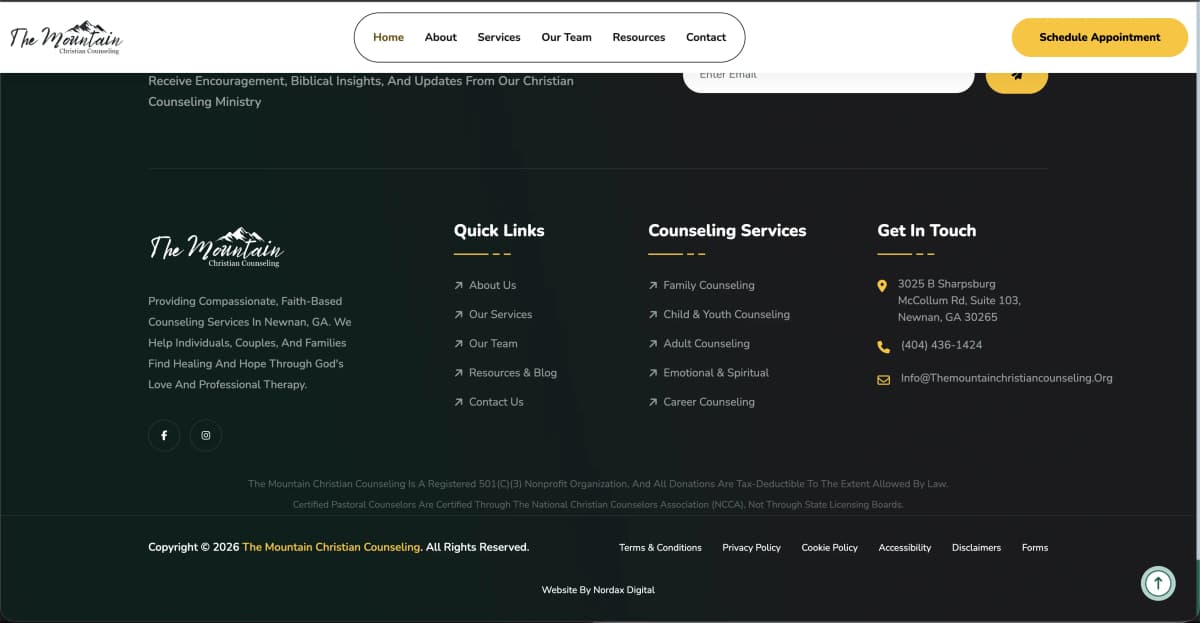Click the yellow location pin icon
The width and height of the screenshot is (1200, 623).
pyautogui.click(x=882, y=285)
